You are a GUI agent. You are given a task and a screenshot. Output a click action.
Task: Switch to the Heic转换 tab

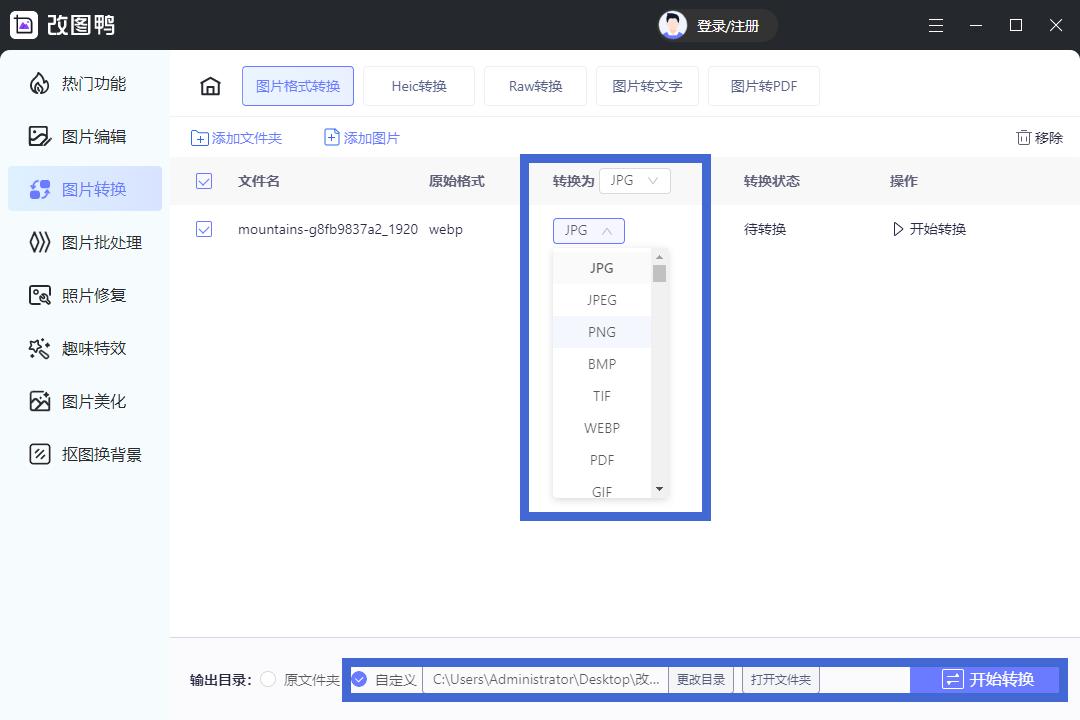coord(419,86)
